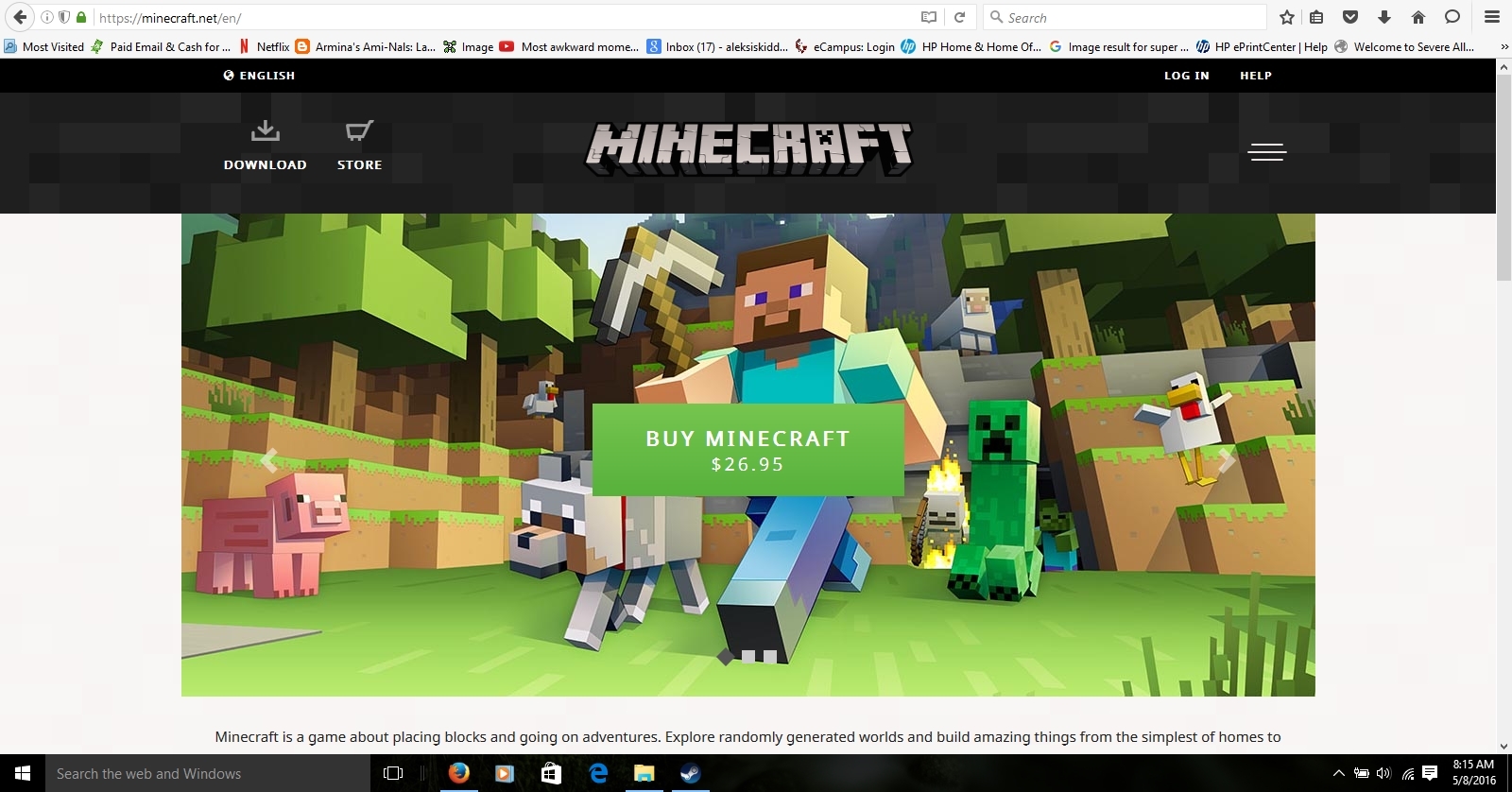This screenshot has height=792, width=1512.
Task: Open the Inbox (17) bookmark
Action: pos(717,46)
